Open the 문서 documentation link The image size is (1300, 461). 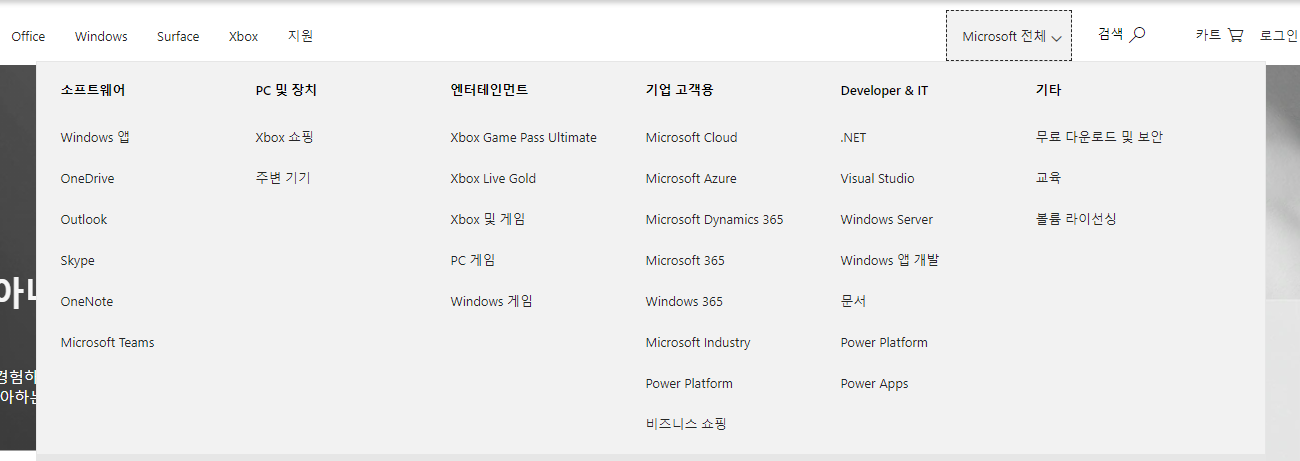[x=853, y=301]
